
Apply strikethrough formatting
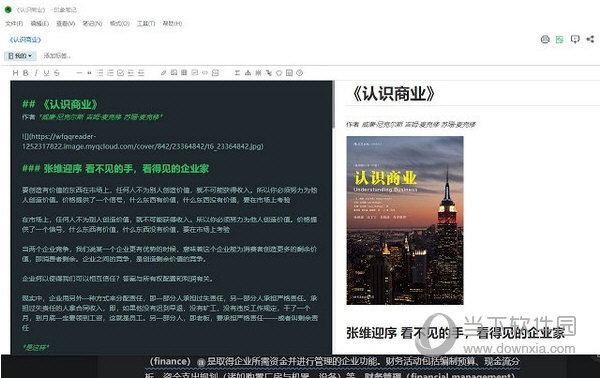(x=57, y=73)
